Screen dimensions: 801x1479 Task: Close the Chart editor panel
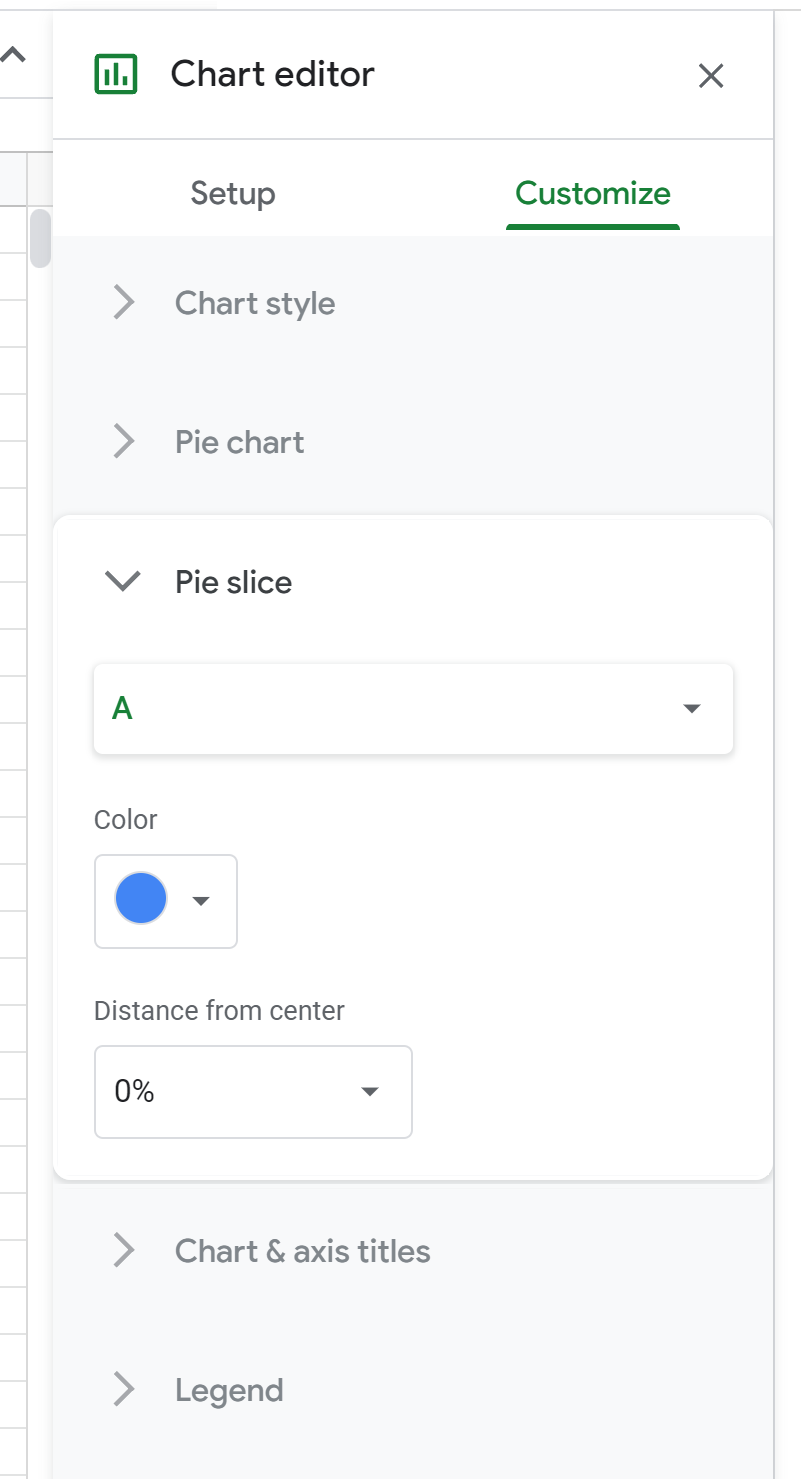(711, 76)
